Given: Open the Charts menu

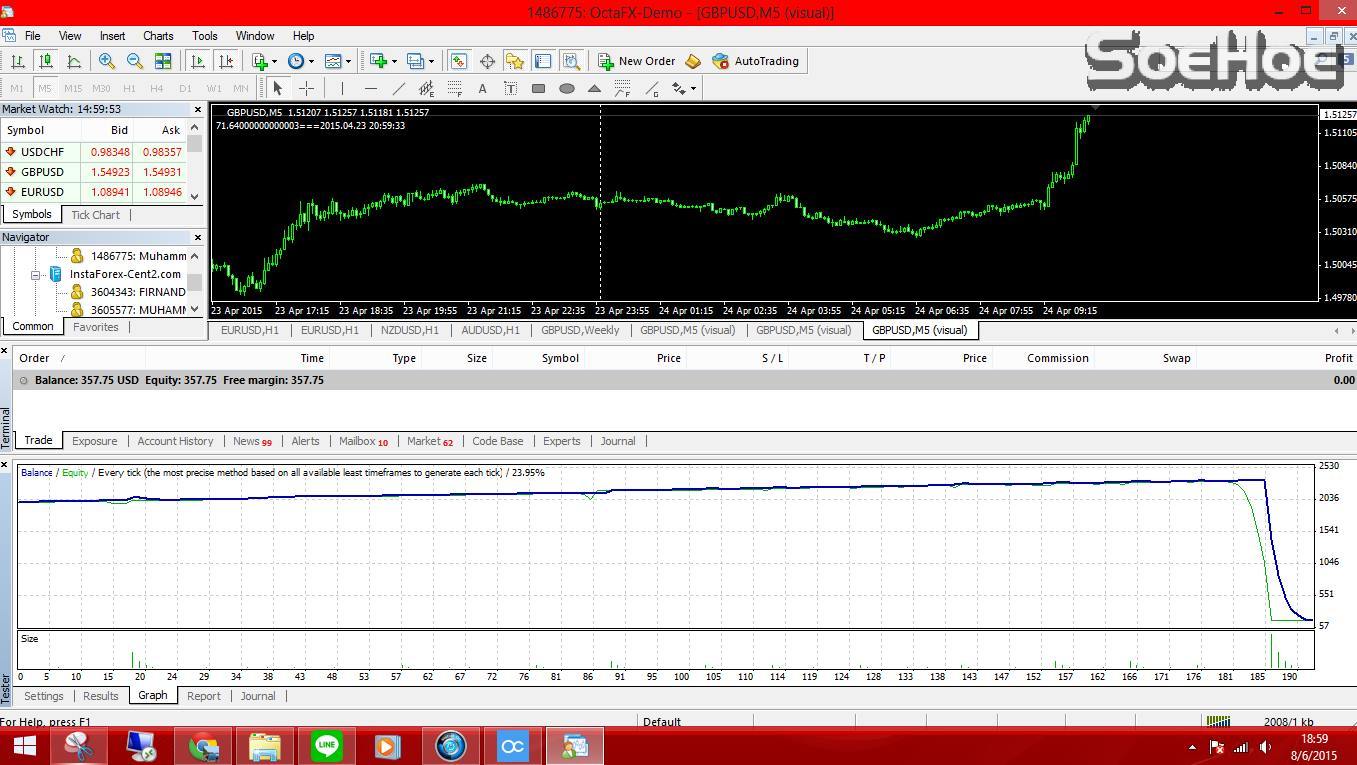Looking at the screenshot, I should [158, 36].
